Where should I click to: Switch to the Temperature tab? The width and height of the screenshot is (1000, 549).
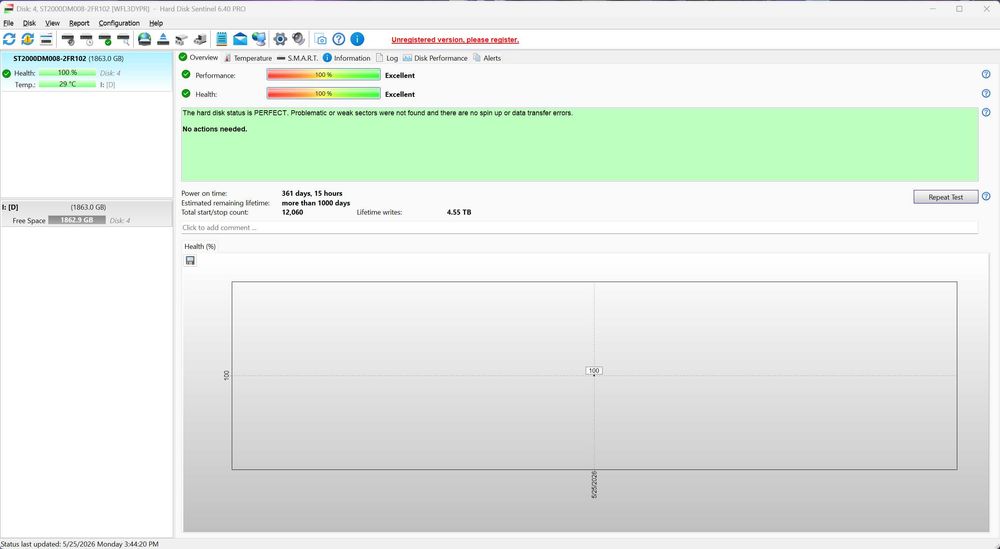pyautogui.click(x=247, y=58)
